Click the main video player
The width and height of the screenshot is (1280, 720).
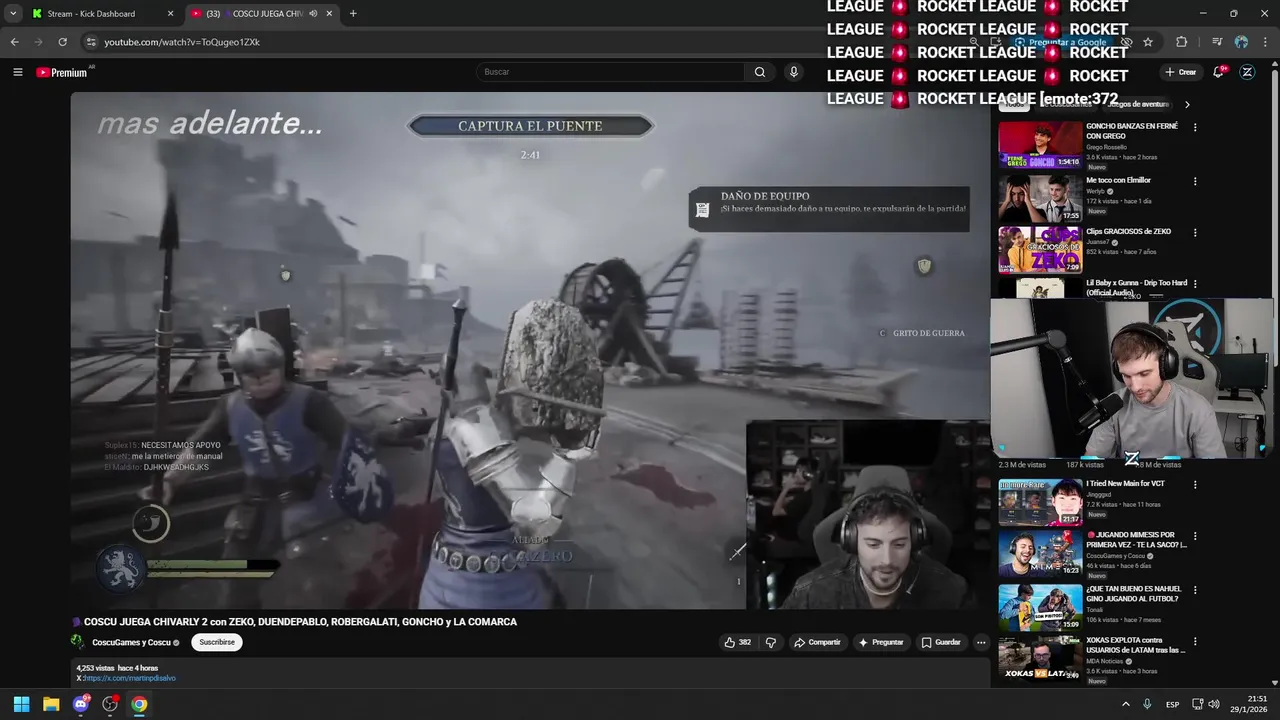click(x=530, y=350)
